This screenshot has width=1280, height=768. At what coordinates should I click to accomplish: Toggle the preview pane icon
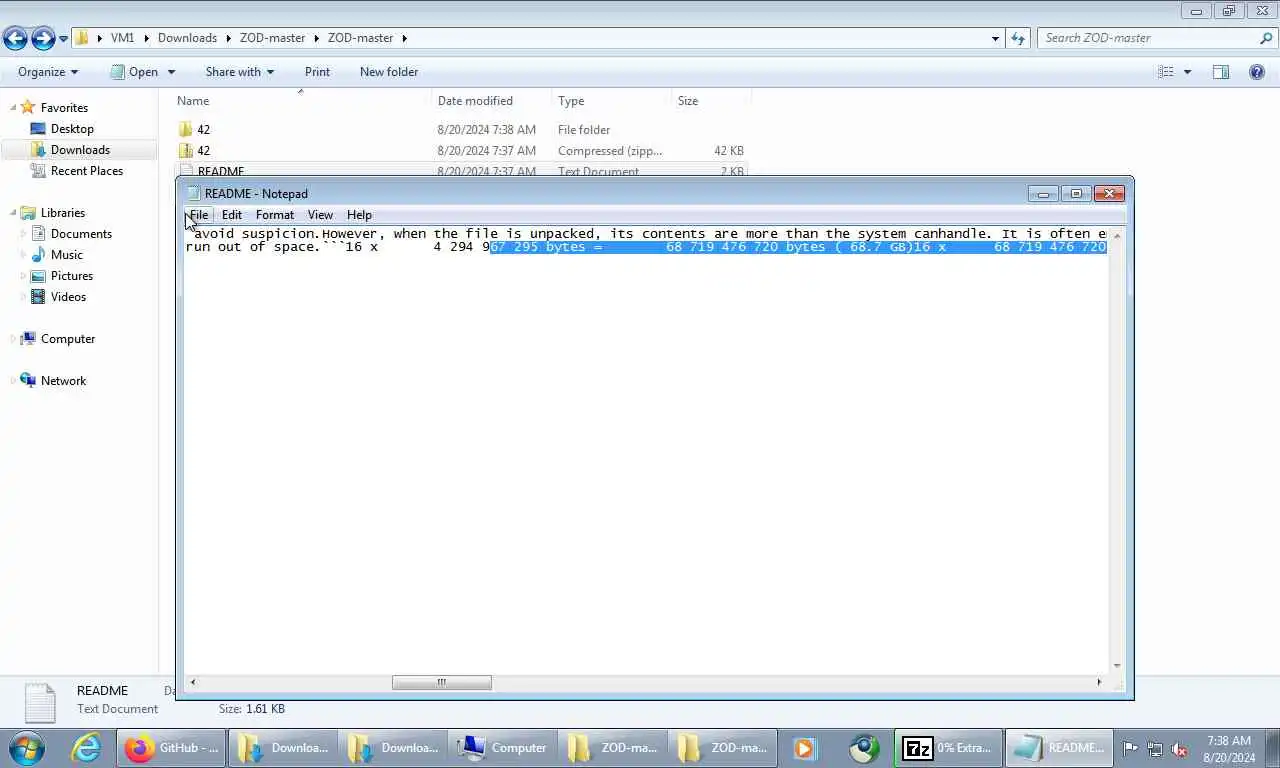(x=1221, y=72)
